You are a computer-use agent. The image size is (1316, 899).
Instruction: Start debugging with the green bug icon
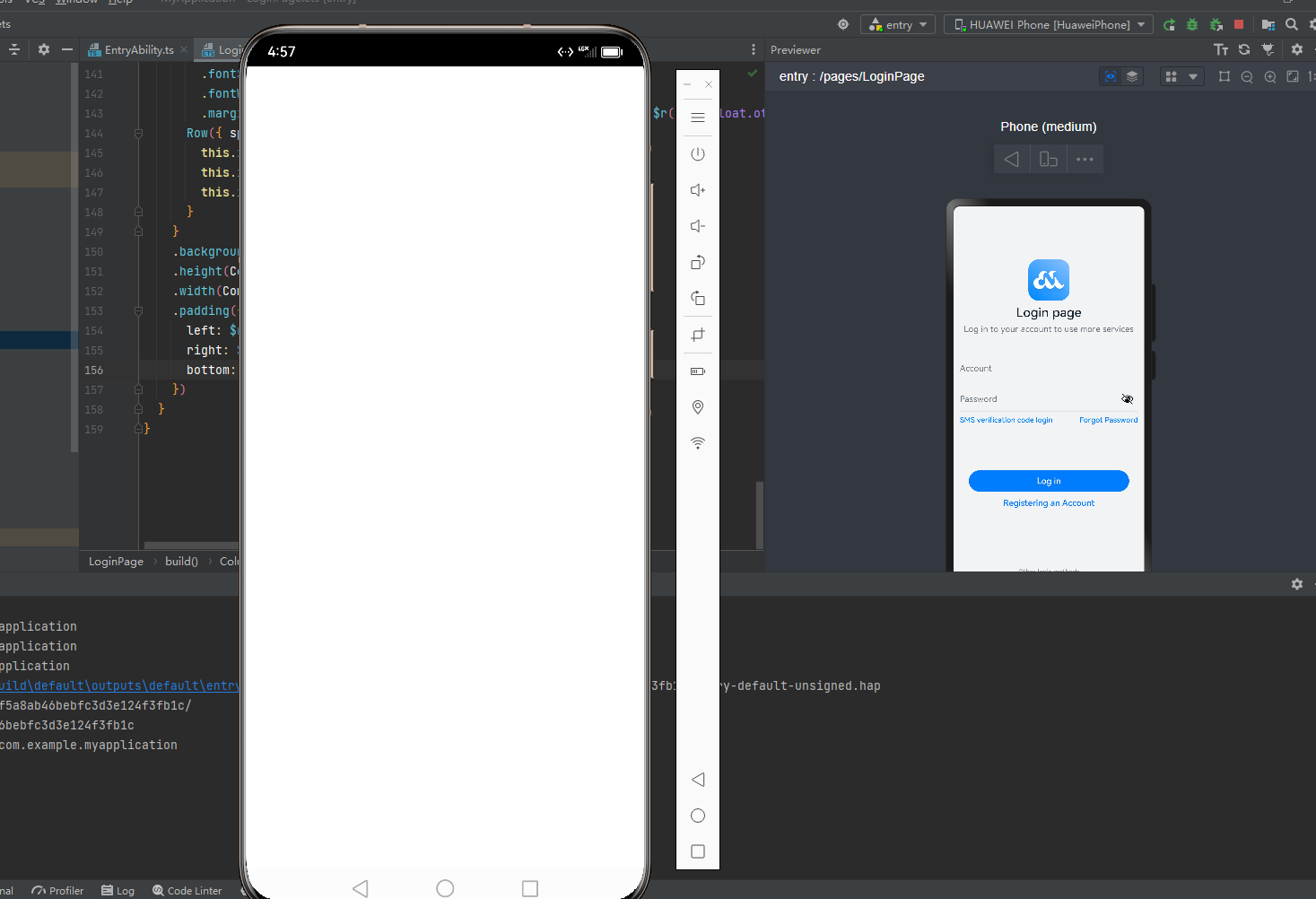1192,25
